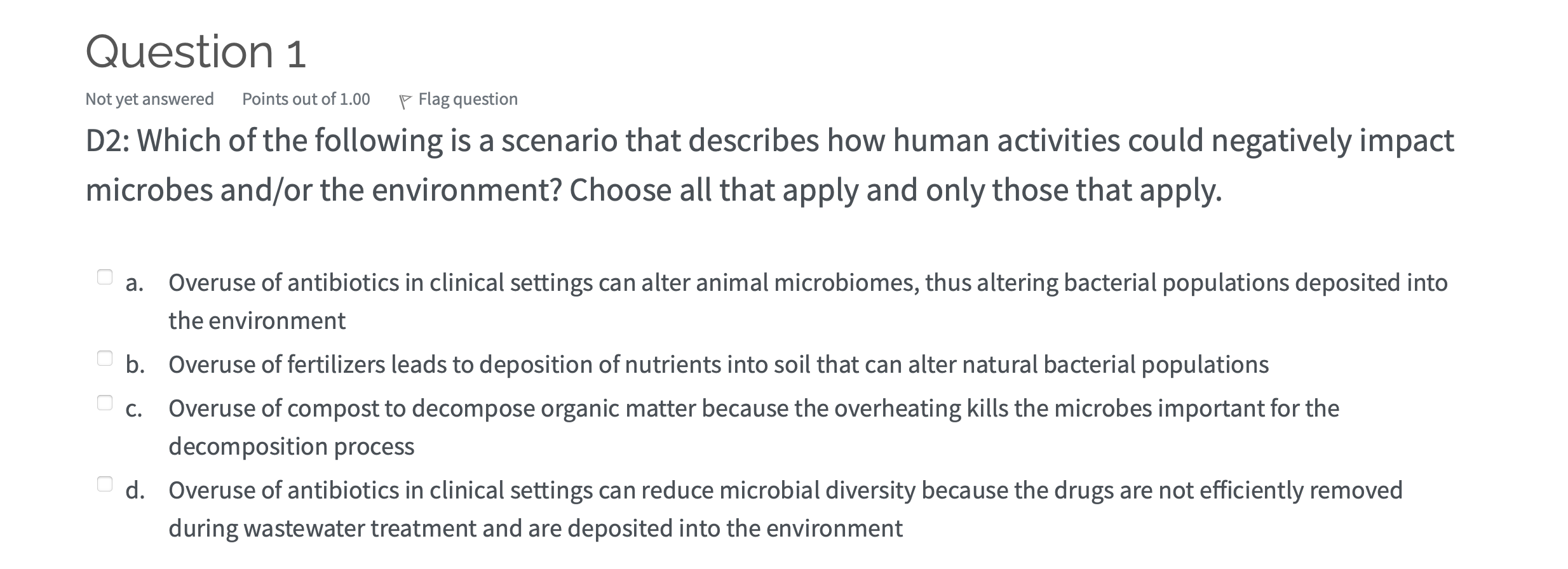Screen dimensions: 1568x569
Task: Click the "Points out of 1.00" text
Action: (x=306, y=99)
